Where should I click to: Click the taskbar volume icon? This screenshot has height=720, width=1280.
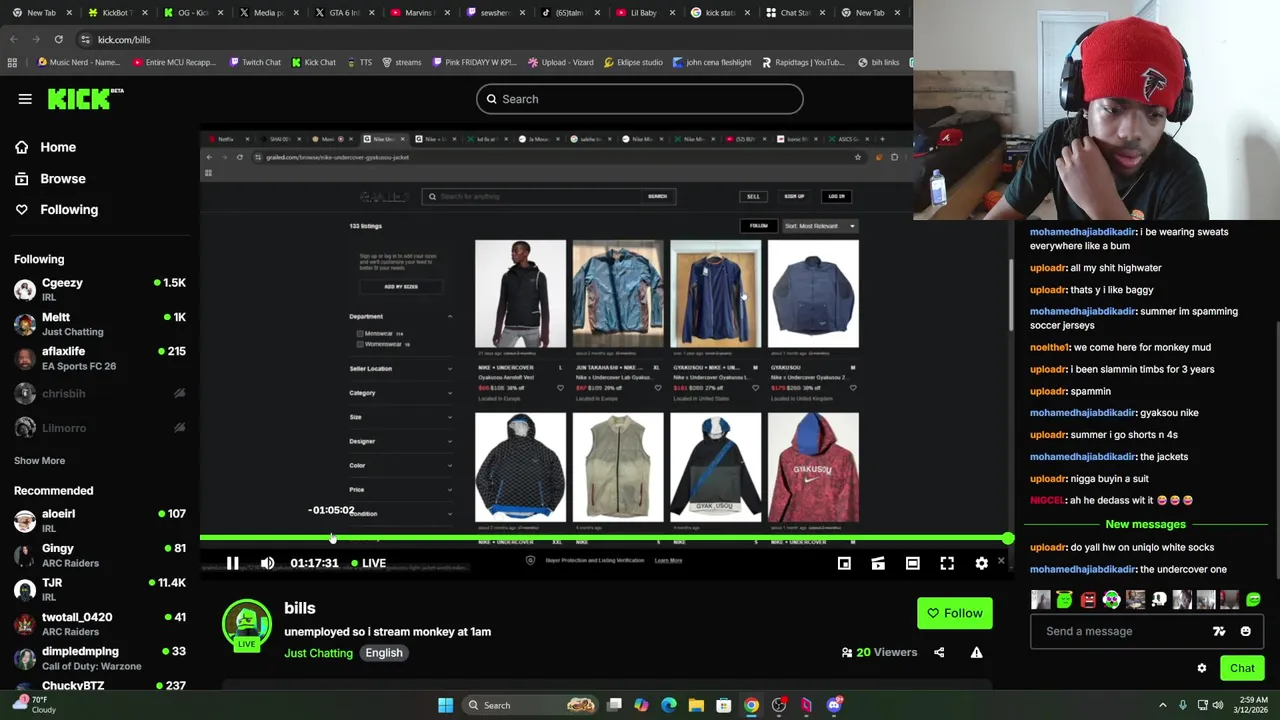(x=1218, y=705)
